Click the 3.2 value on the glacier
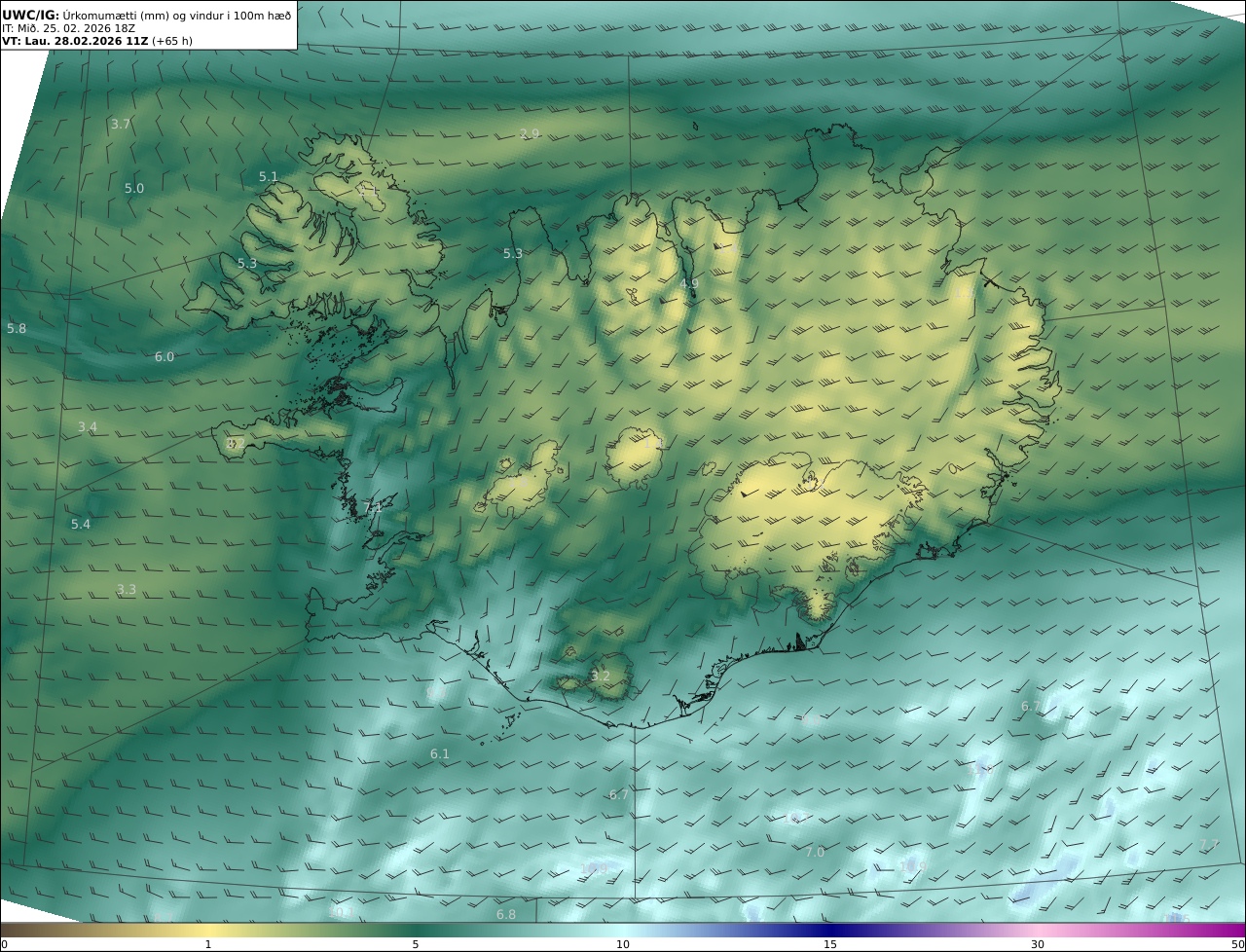1246x952 pixels. (x=601, y=677)
